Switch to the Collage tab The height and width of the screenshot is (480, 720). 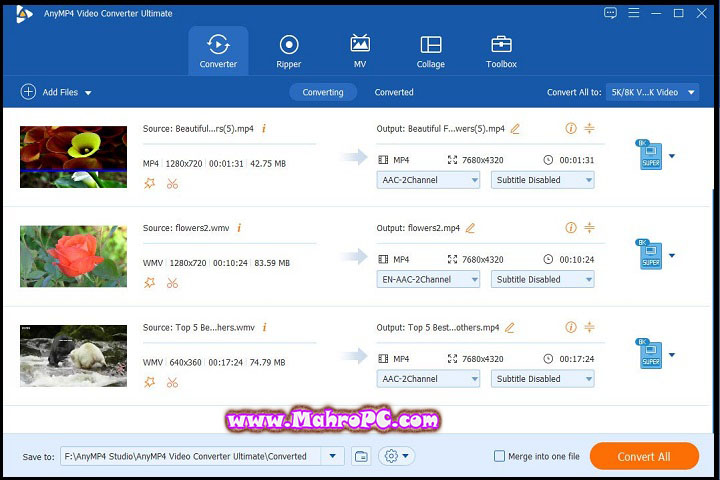431,51
